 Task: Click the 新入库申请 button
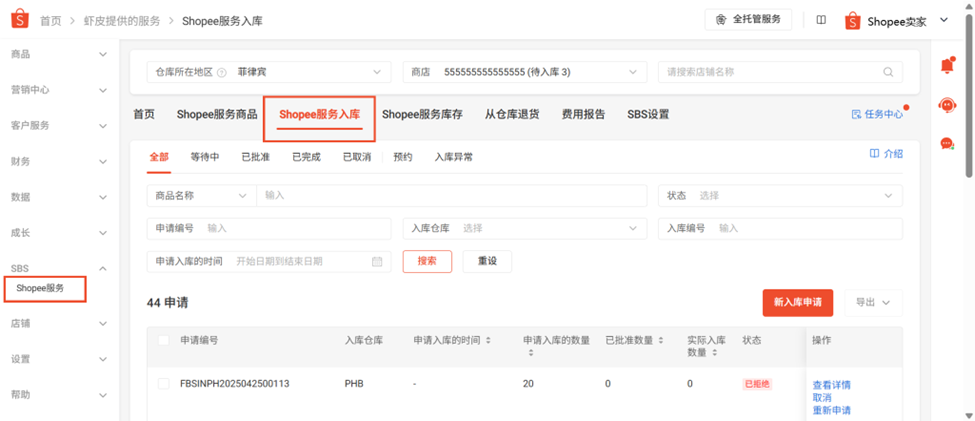point(798,302)
